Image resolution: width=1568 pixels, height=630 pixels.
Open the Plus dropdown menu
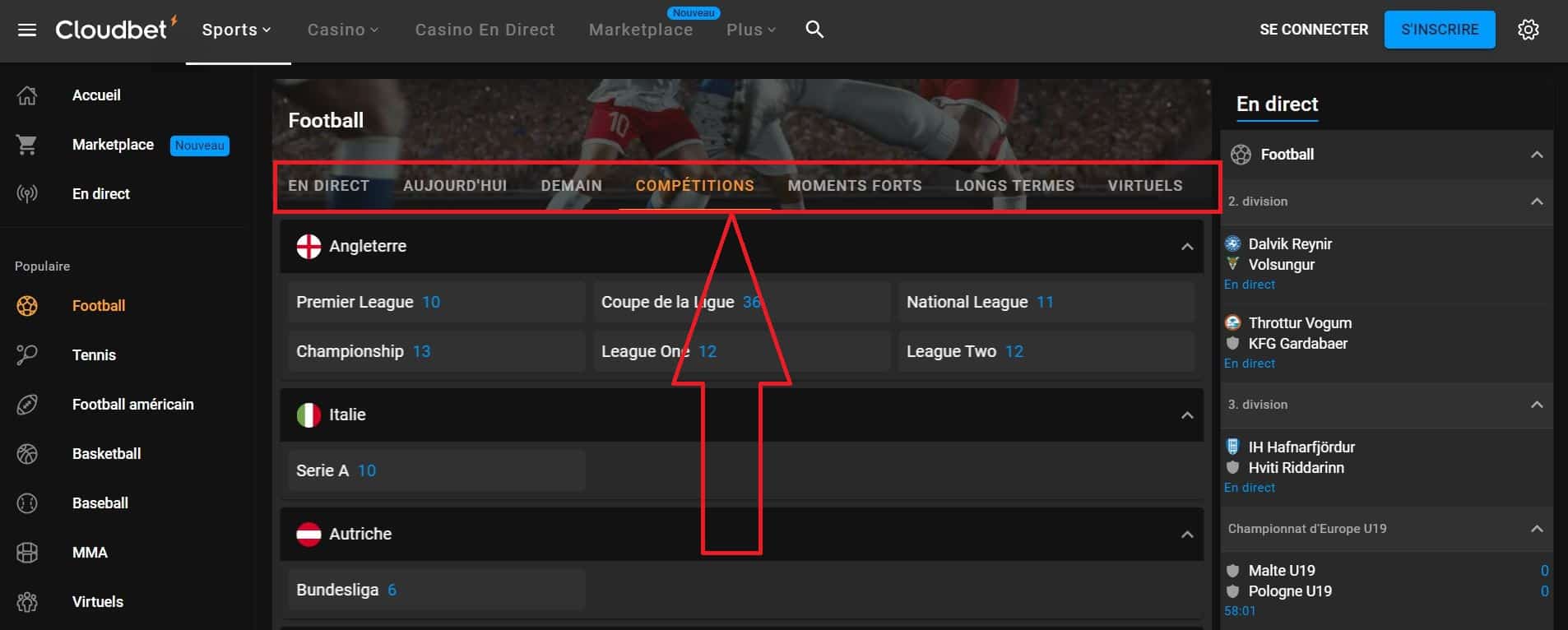click(x=751, y=30)
